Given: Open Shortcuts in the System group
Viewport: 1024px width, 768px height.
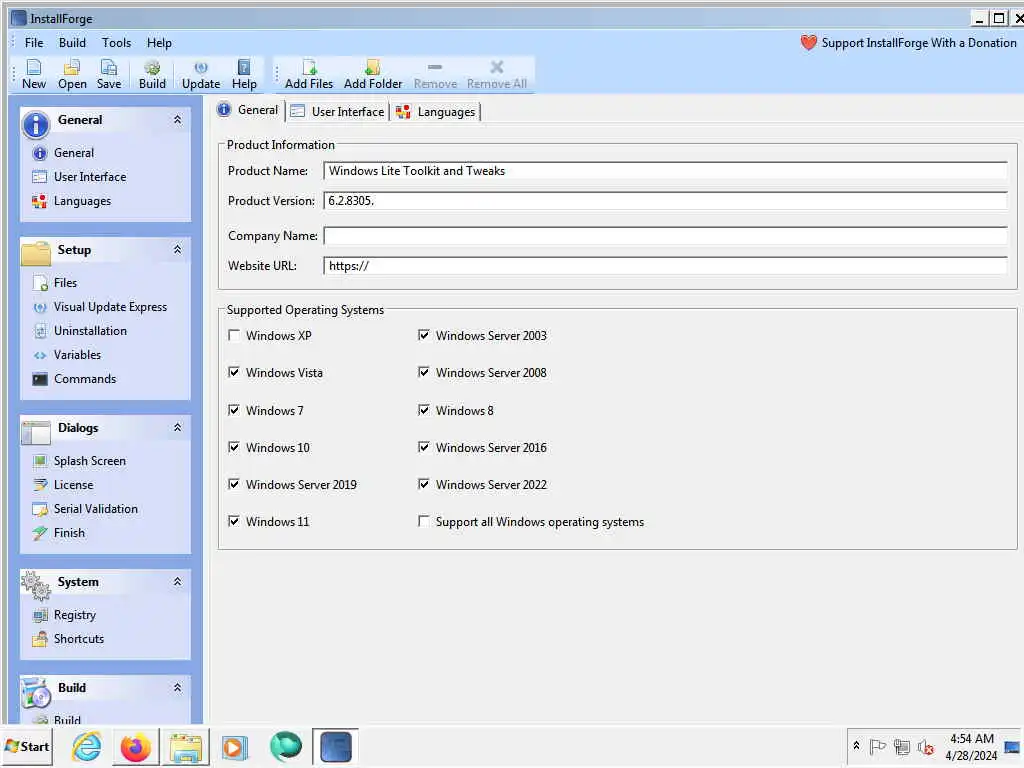Looking at the screenshot, I should pos(68,639).
